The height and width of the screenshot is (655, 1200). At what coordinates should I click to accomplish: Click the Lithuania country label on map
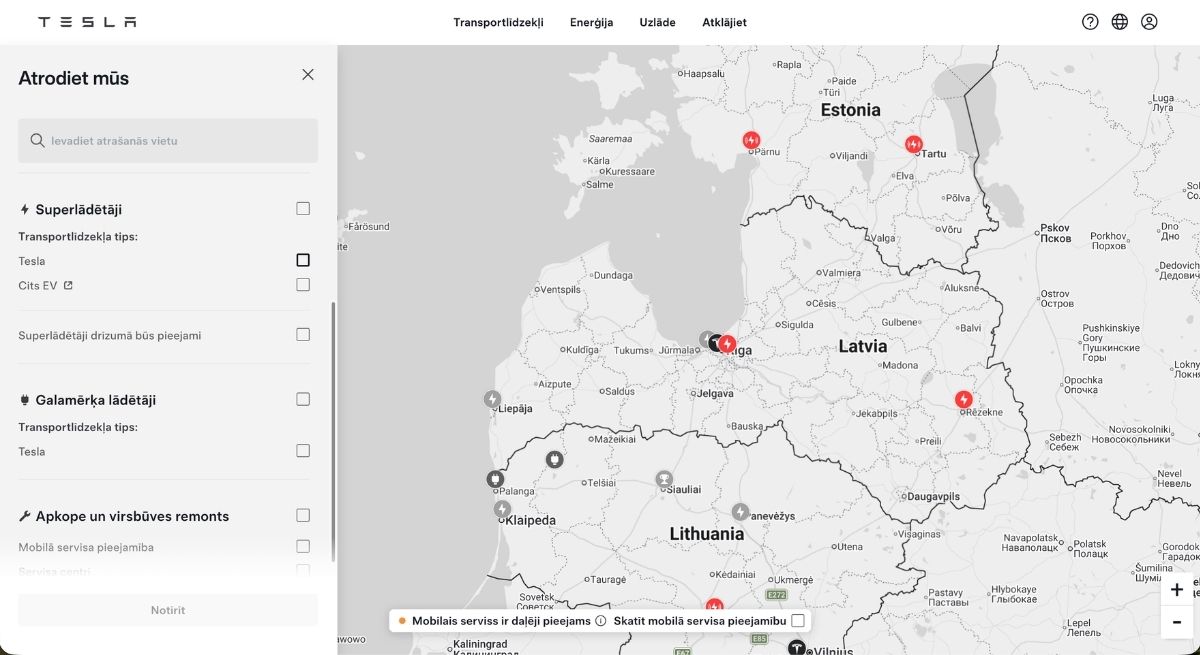tap(707, 534)
